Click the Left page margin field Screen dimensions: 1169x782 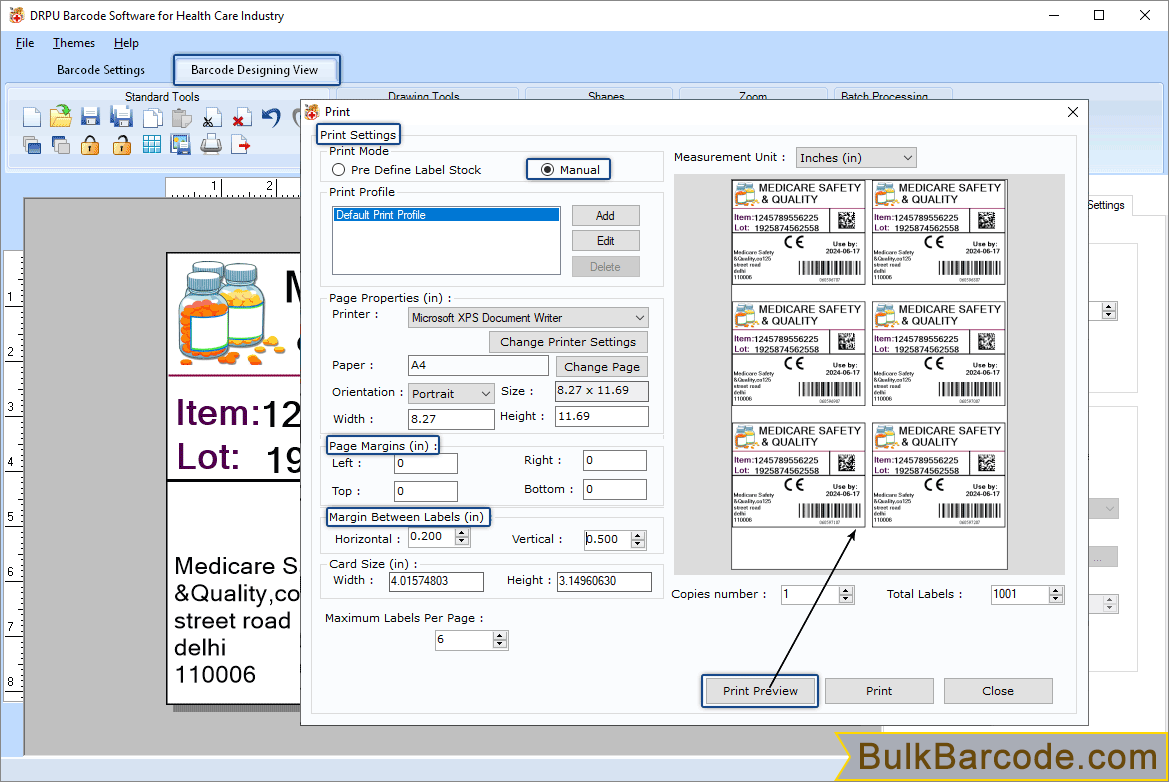point(426,464)
